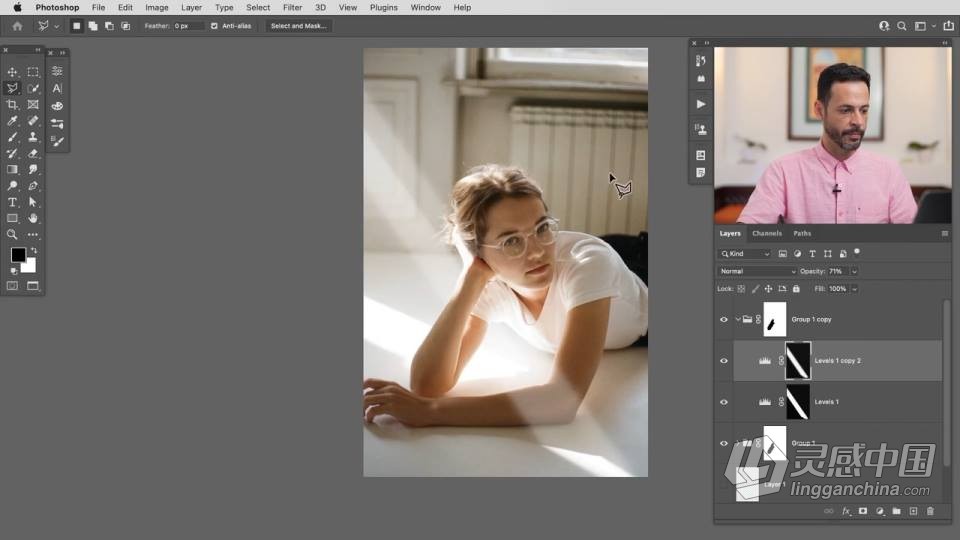Select the Eraser tool

click(33, 153)
